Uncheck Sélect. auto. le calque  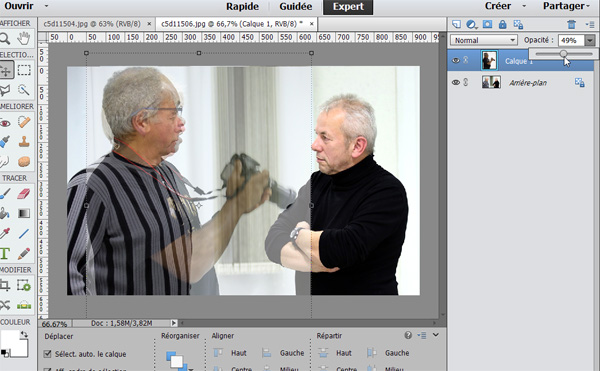point(47,354)
